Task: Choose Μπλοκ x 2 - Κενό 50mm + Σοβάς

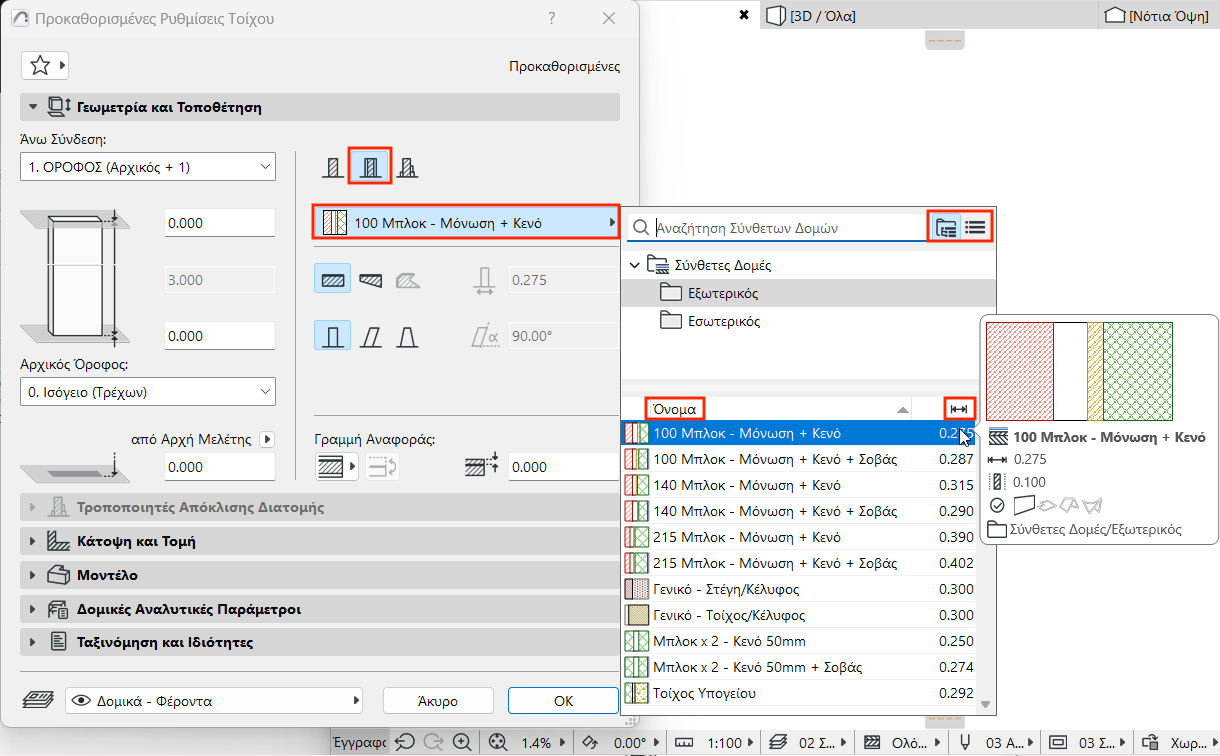Action: pos(798,667)
